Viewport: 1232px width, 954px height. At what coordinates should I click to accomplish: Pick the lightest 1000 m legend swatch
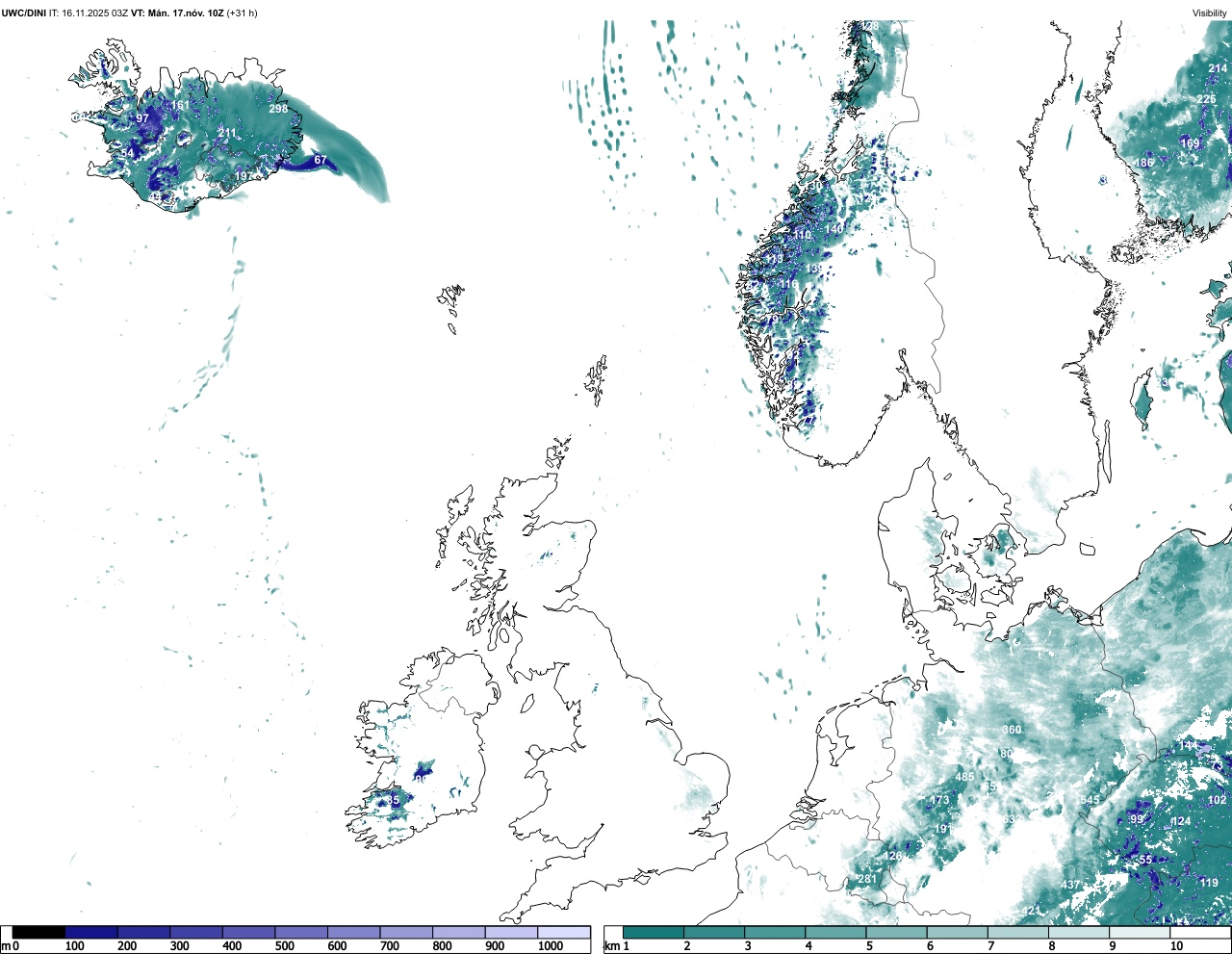563,933
